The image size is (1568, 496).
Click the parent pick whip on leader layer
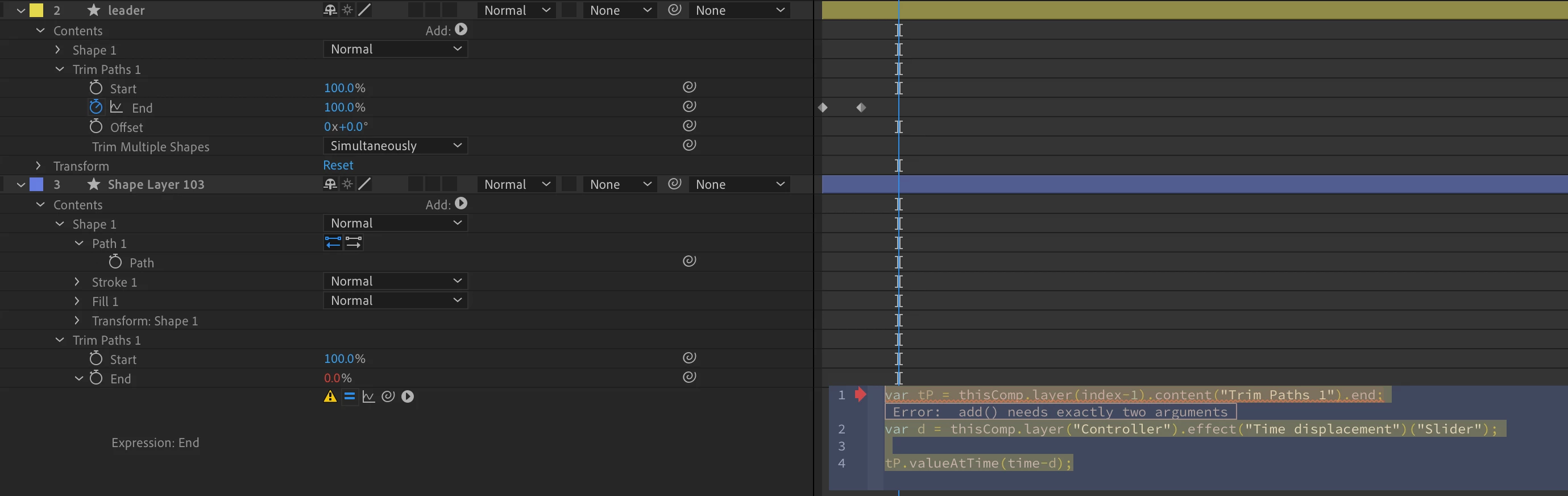[674, 10]
